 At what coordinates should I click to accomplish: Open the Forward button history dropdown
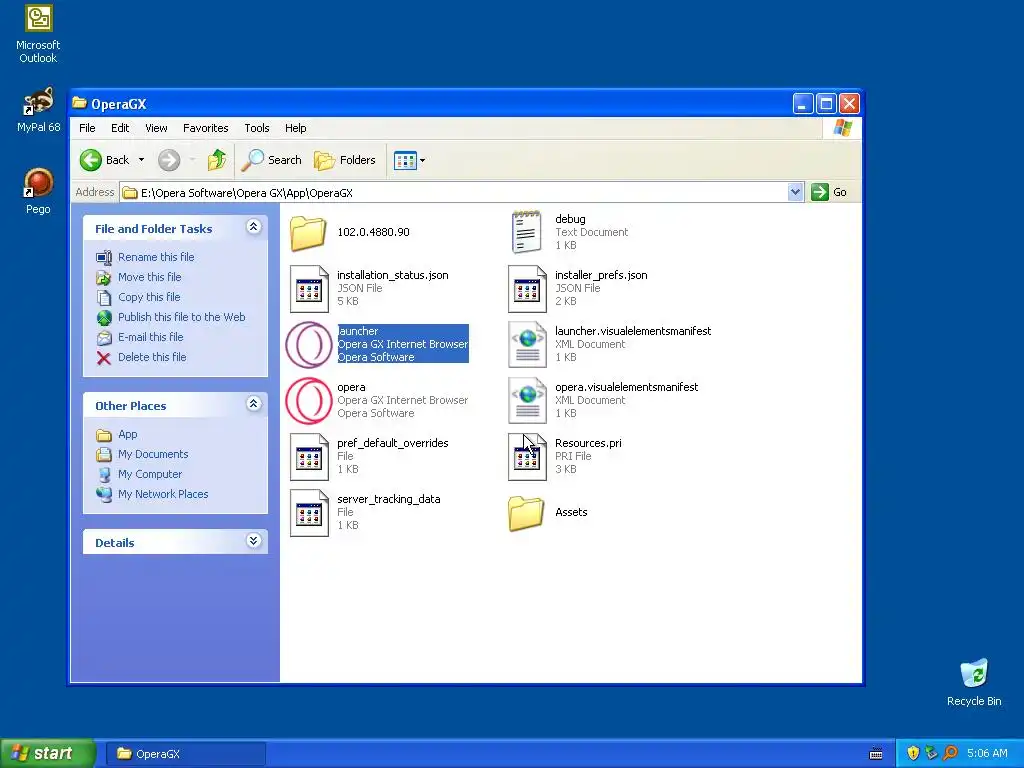pyautogui.click(x=192, y=160)
